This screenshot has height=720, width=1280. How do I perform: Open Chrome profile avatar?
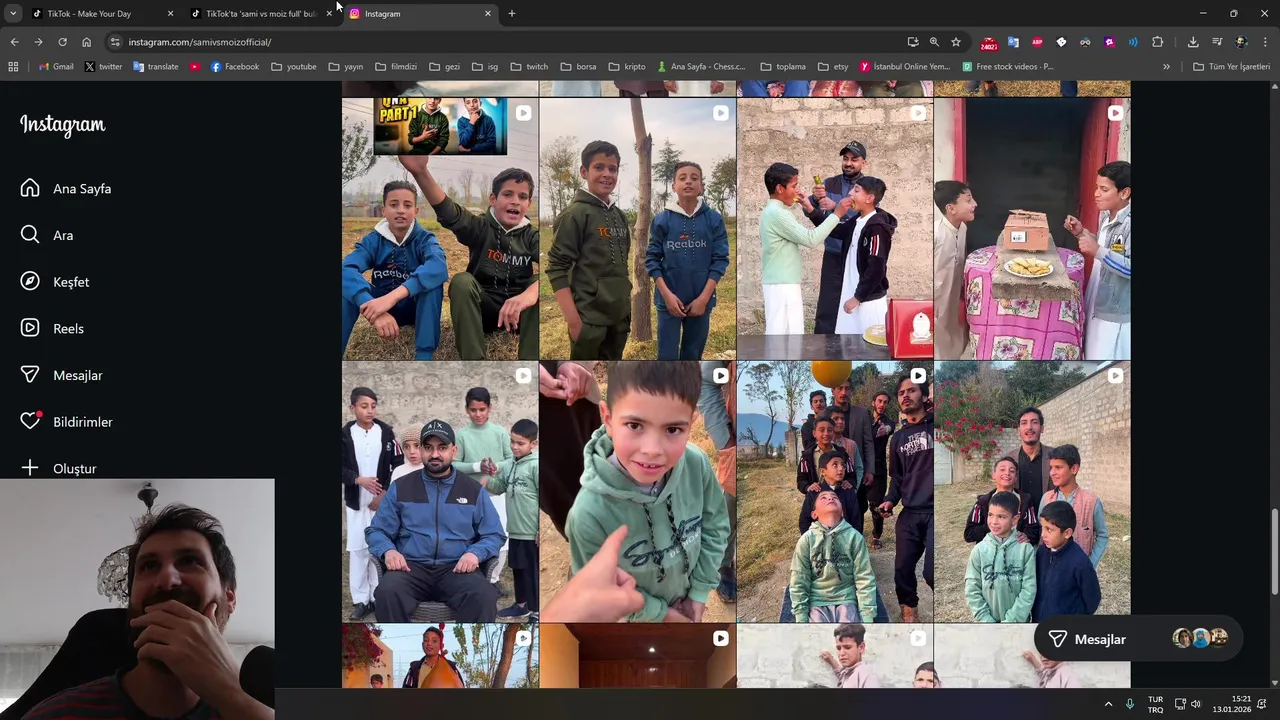[x=1242, y=42]
